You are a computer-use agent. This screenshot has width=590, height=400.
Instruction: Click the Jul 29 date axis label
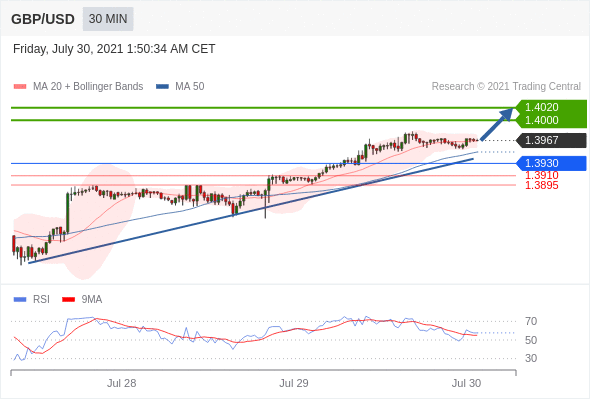click(x=293, y=383)
